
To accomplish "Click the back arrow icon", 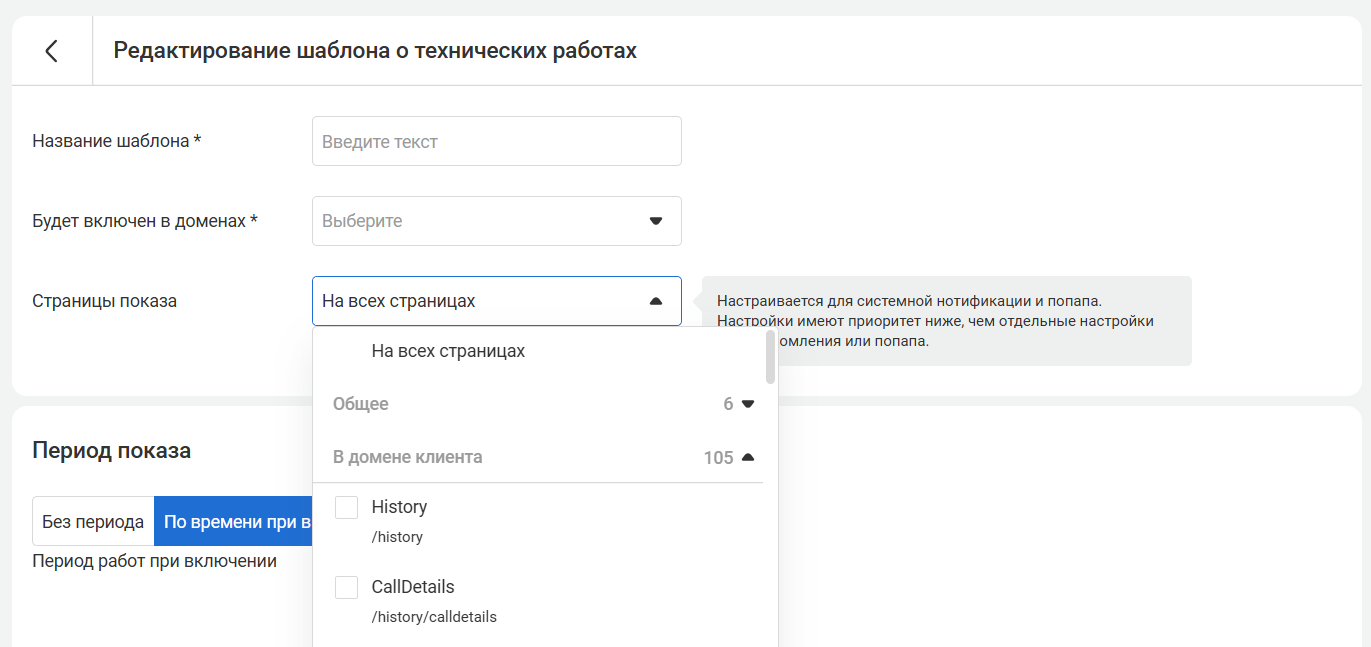I will 51,51.
